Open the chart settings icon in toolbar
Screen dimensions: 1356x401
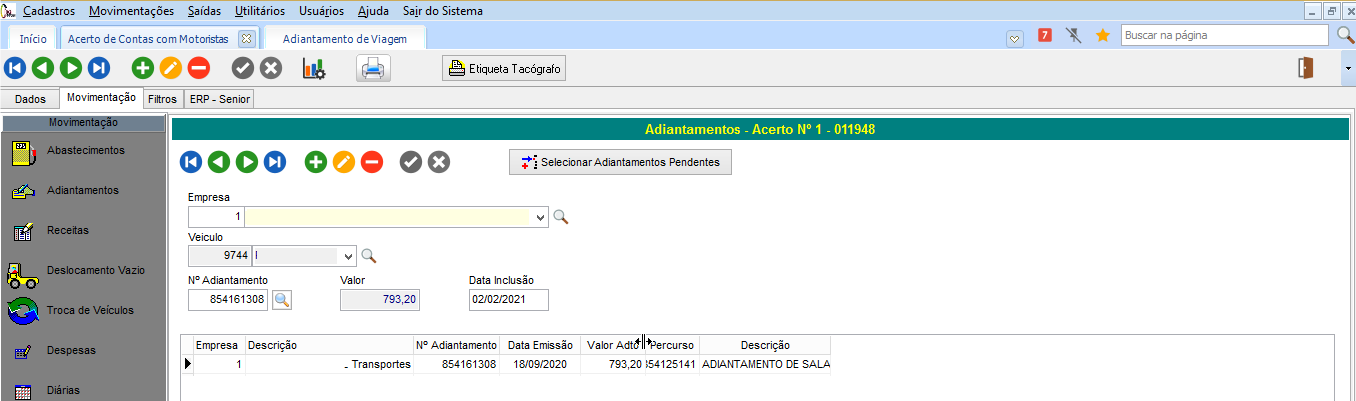314,68
